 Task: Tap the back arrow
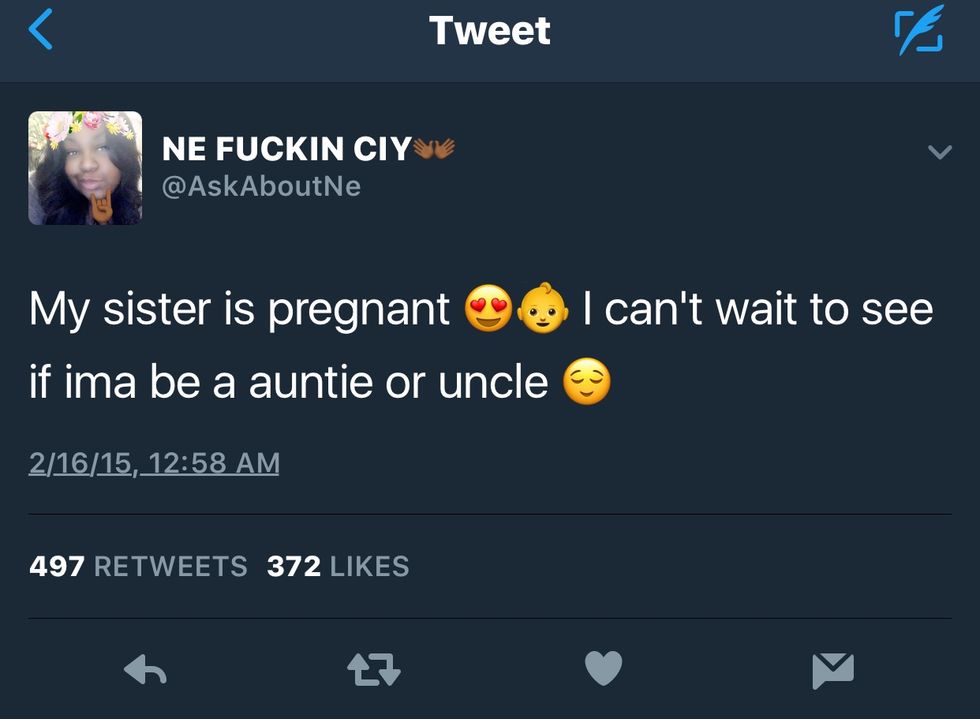coord(40,30)
